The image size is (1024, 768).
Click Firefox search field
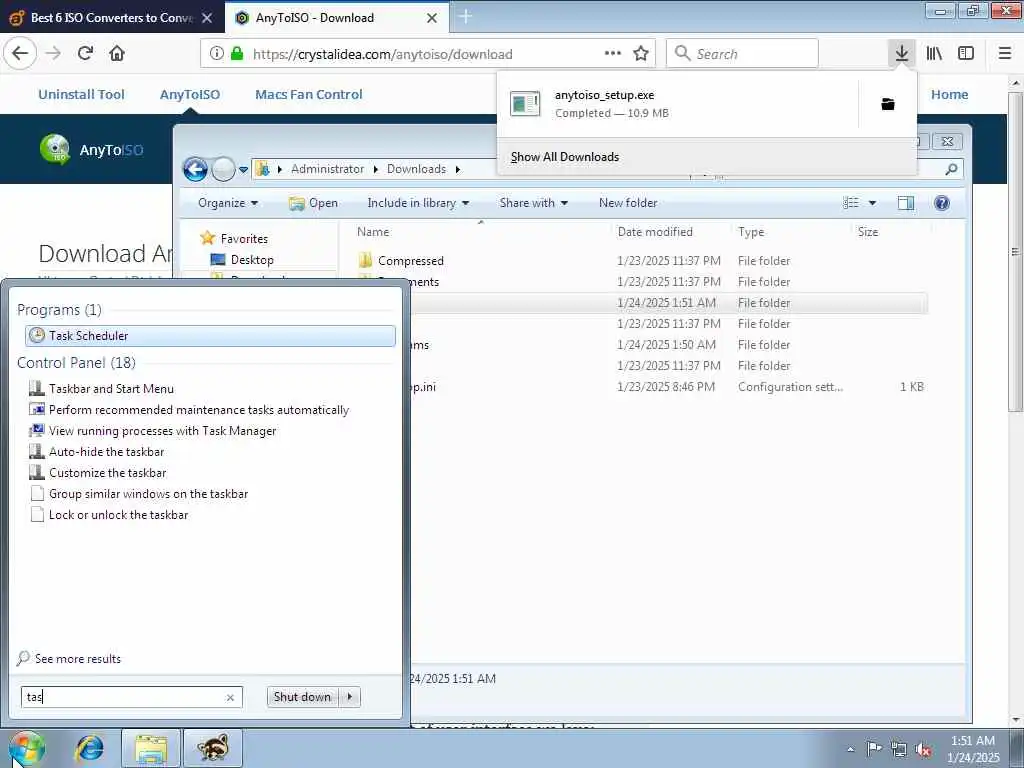(742, 54)
